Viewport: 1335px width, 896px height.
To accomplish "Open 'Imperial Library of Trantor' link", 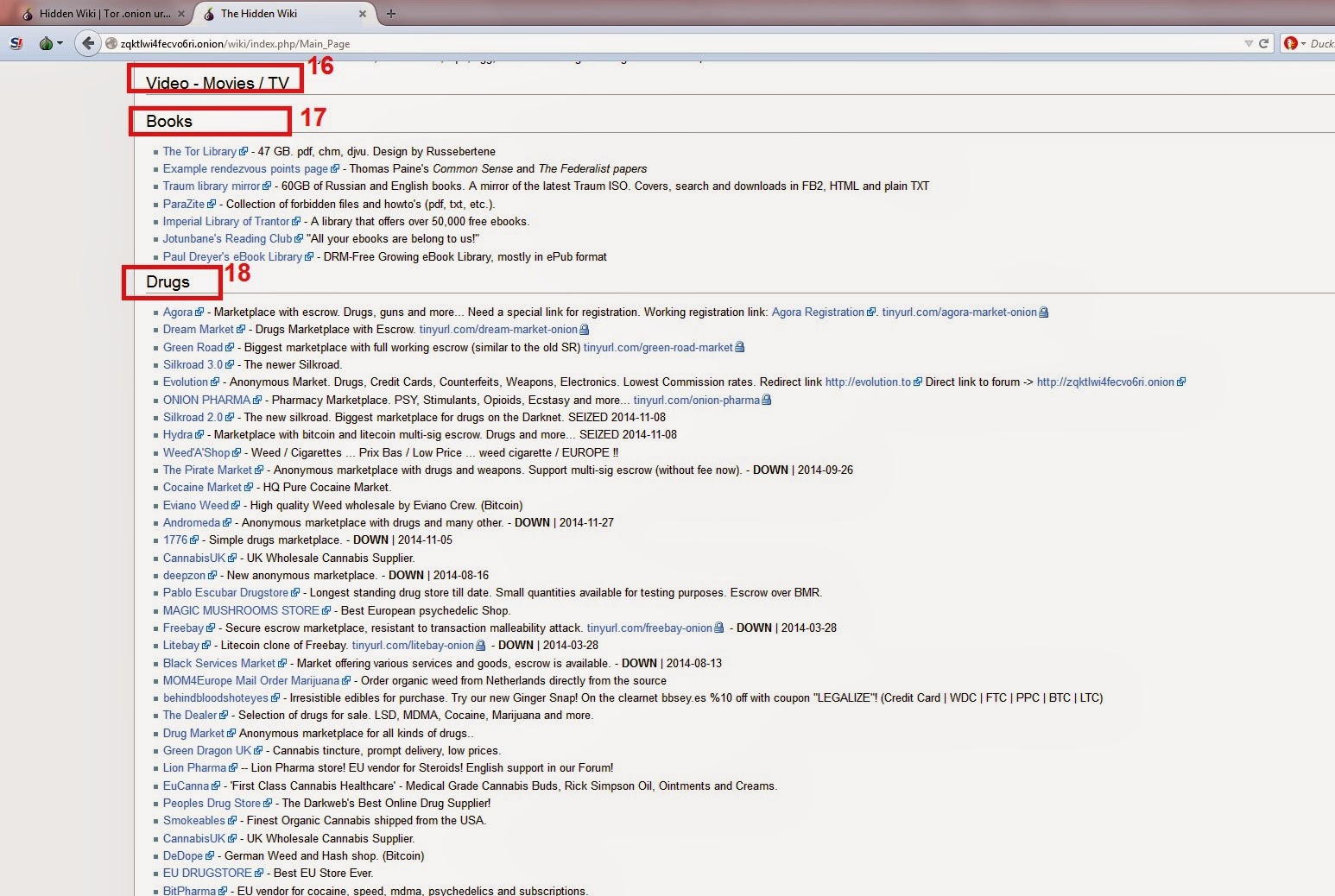I will [226, 222].
